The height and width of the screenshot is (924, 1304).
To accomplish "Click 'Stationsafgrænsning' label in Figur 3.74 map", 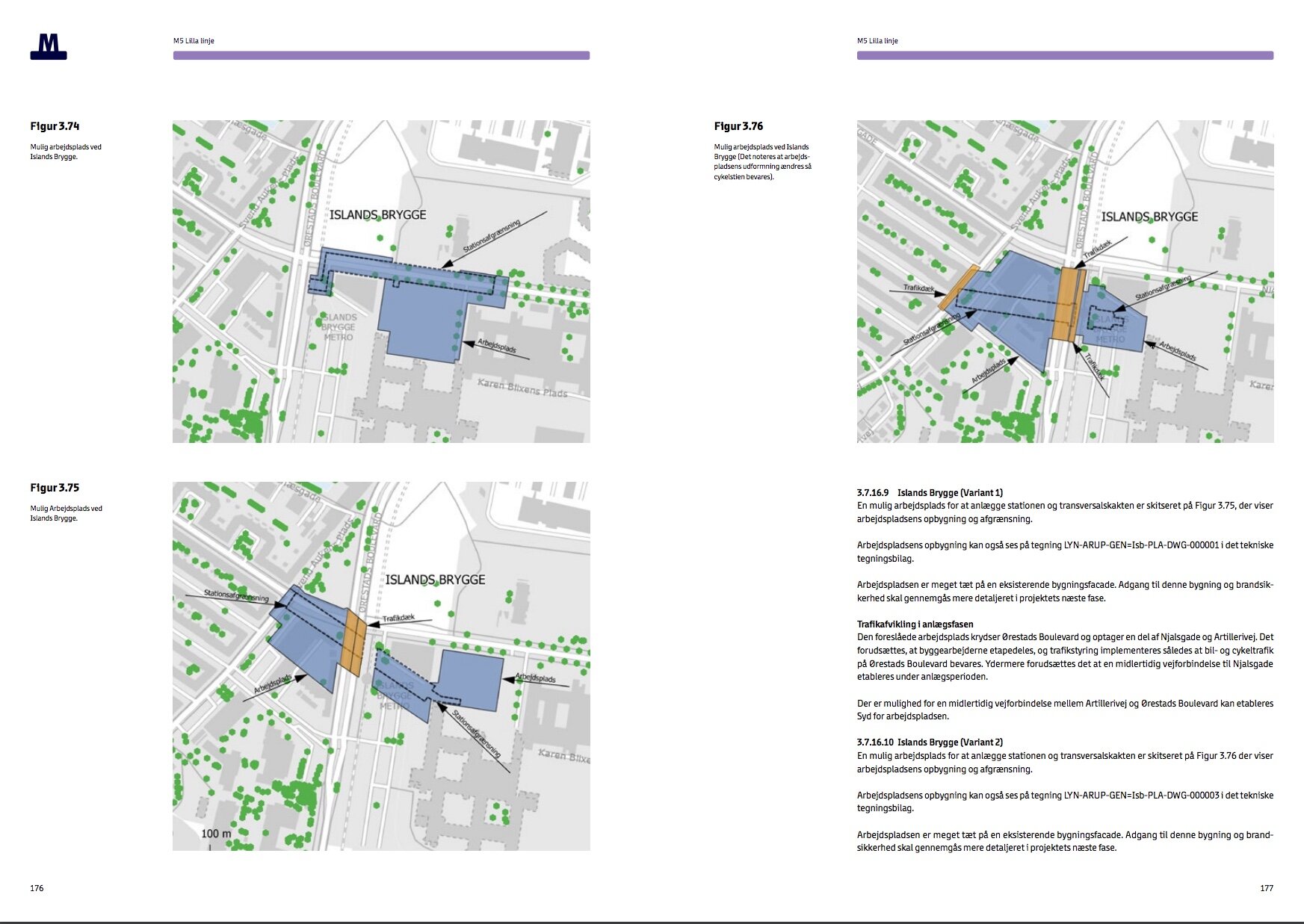I will 491,237.
